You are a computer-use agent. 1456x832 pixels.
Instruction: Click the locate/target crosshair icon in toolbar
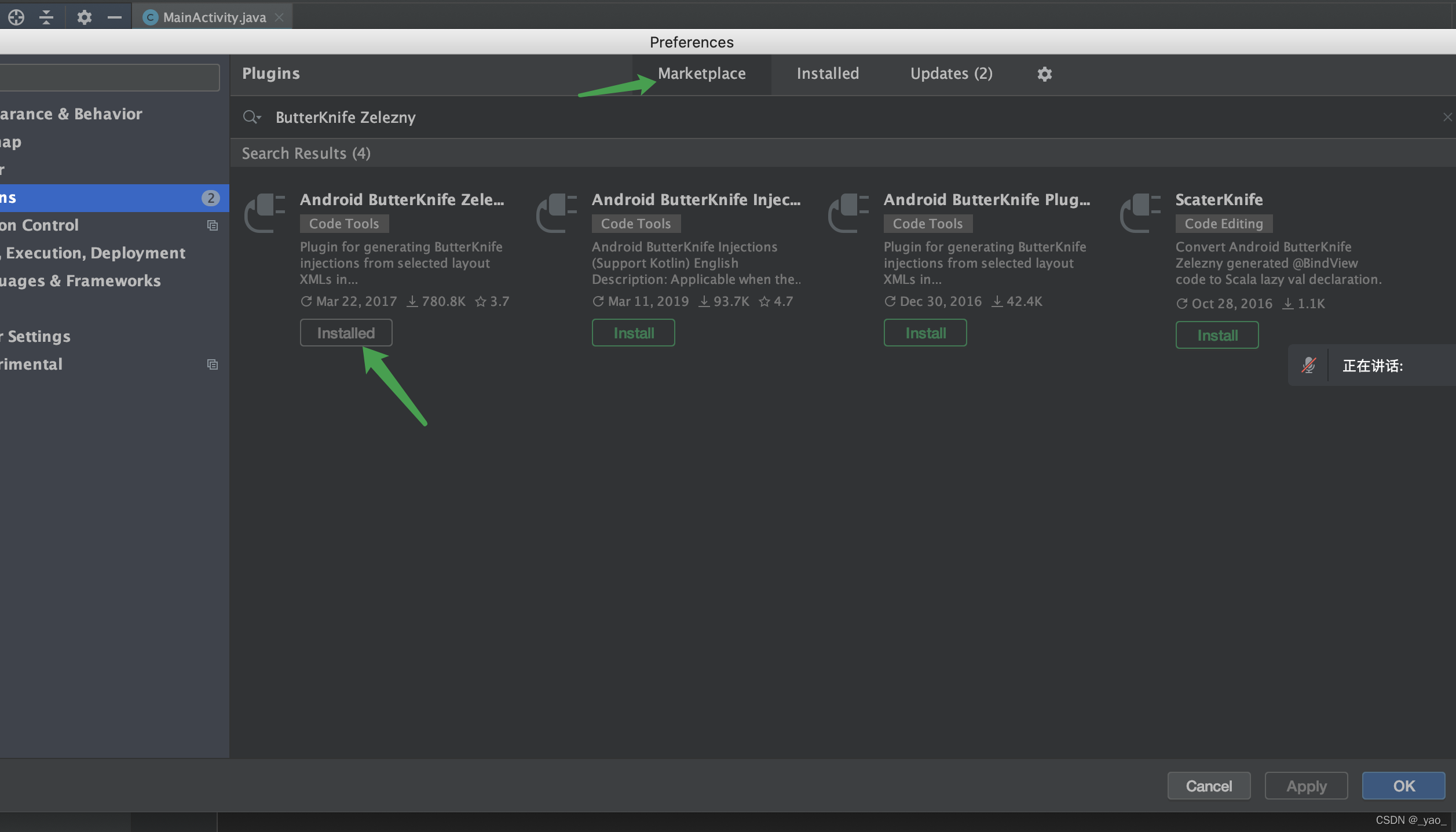point(16,17)
